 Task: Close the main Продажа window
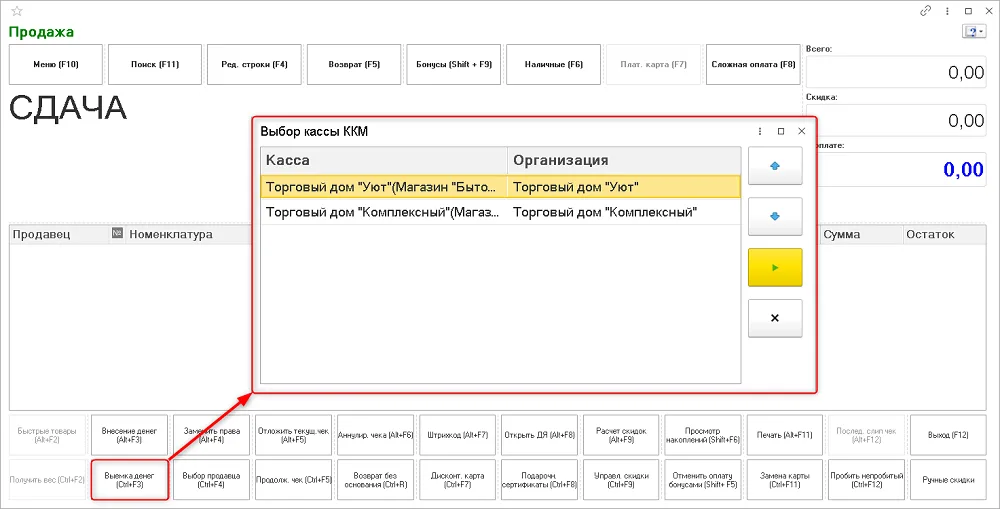click(x=987, y=11)
